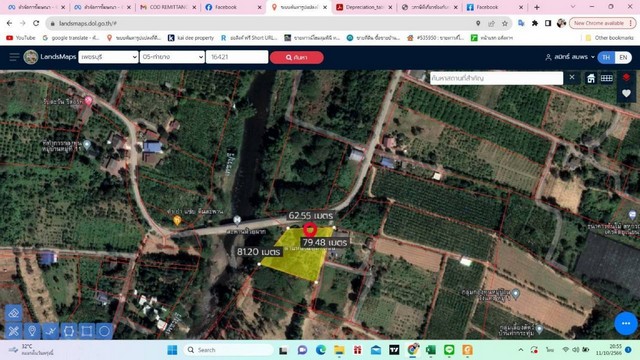Open the LandsMaps hamburger menu
Viewport: 640px width, 360px height.
pos(14,57)
